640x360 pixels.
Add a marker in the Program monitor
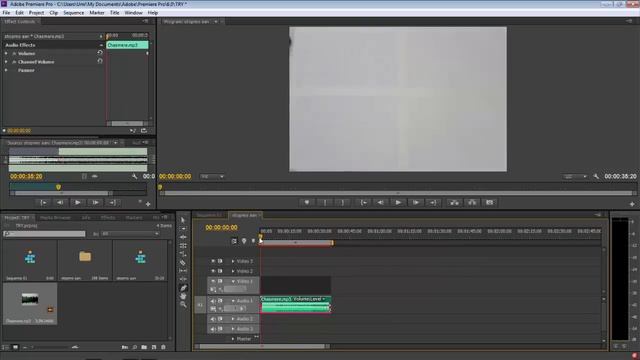pos(307,202)
